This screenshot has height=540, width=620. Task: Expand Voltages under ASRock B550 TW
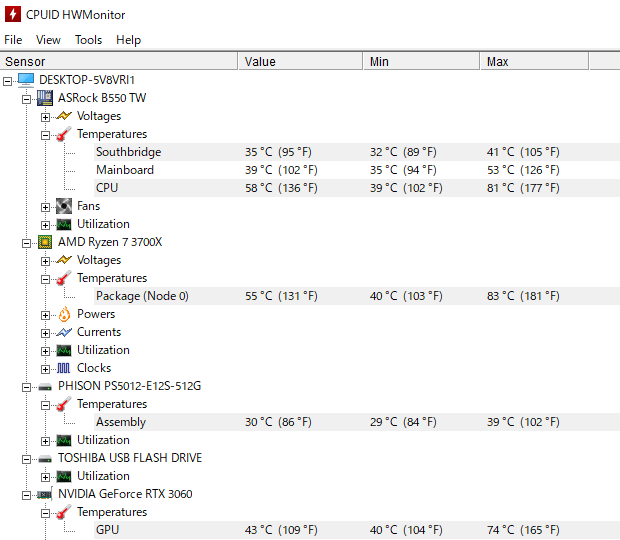click(45, 117)
